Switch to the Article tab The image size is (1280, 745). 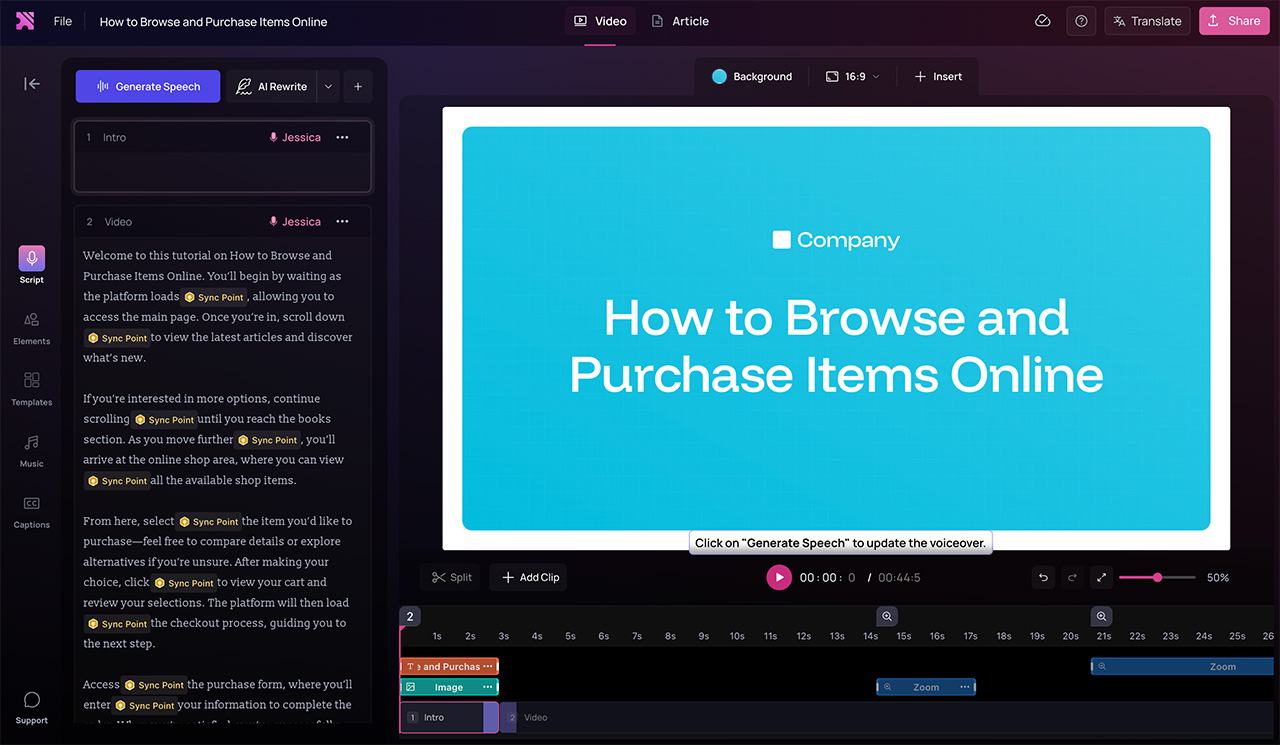[680, 21]
